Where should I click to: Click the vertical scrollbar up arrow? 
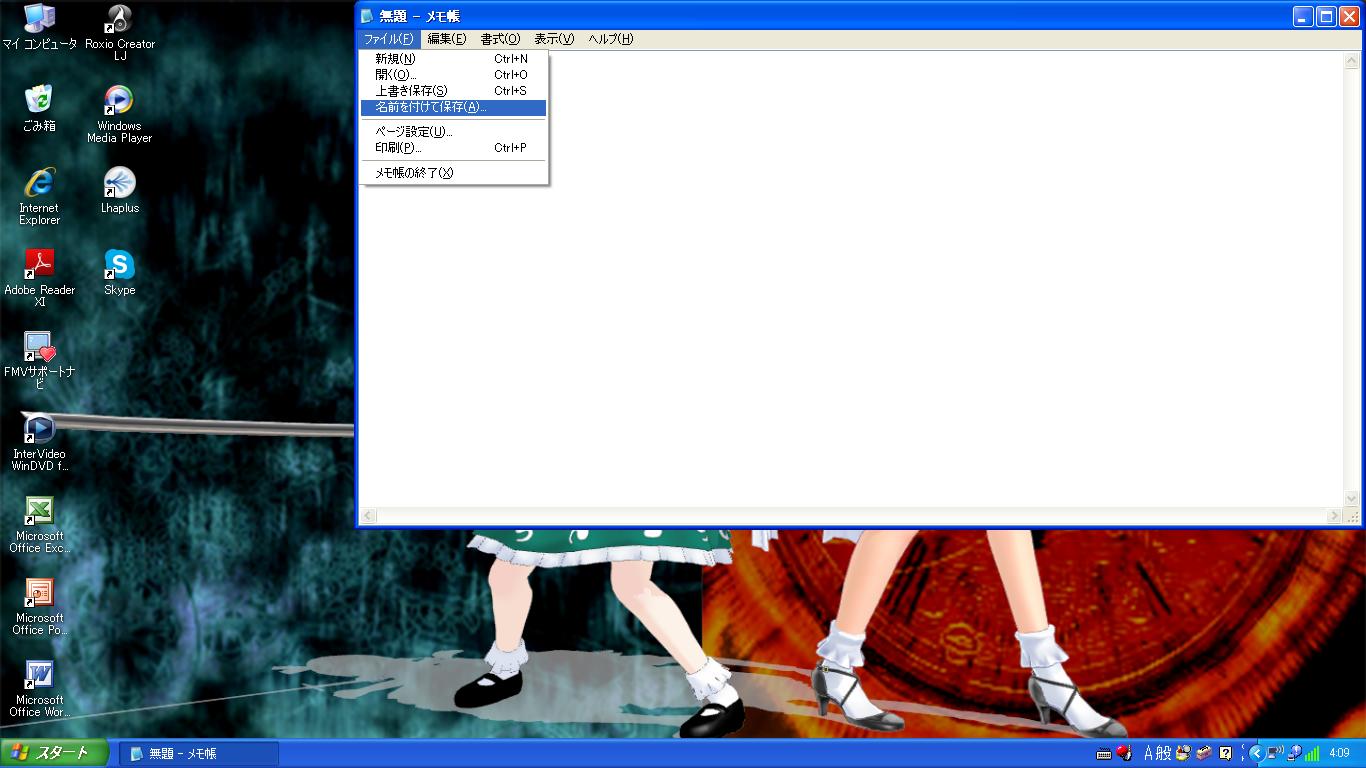coord(1352,60)
